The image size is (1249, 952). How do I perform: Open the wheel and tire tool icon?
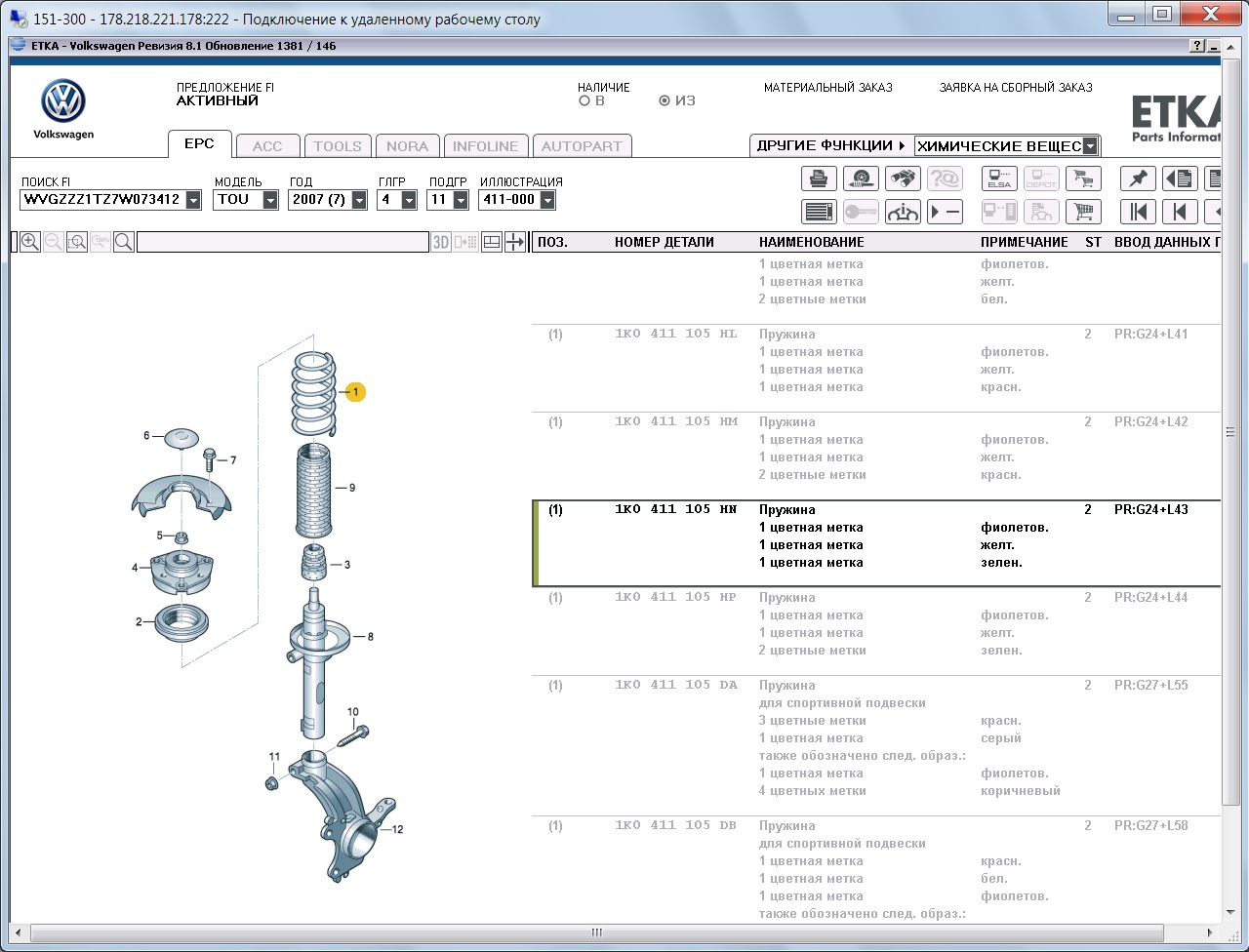861,178
